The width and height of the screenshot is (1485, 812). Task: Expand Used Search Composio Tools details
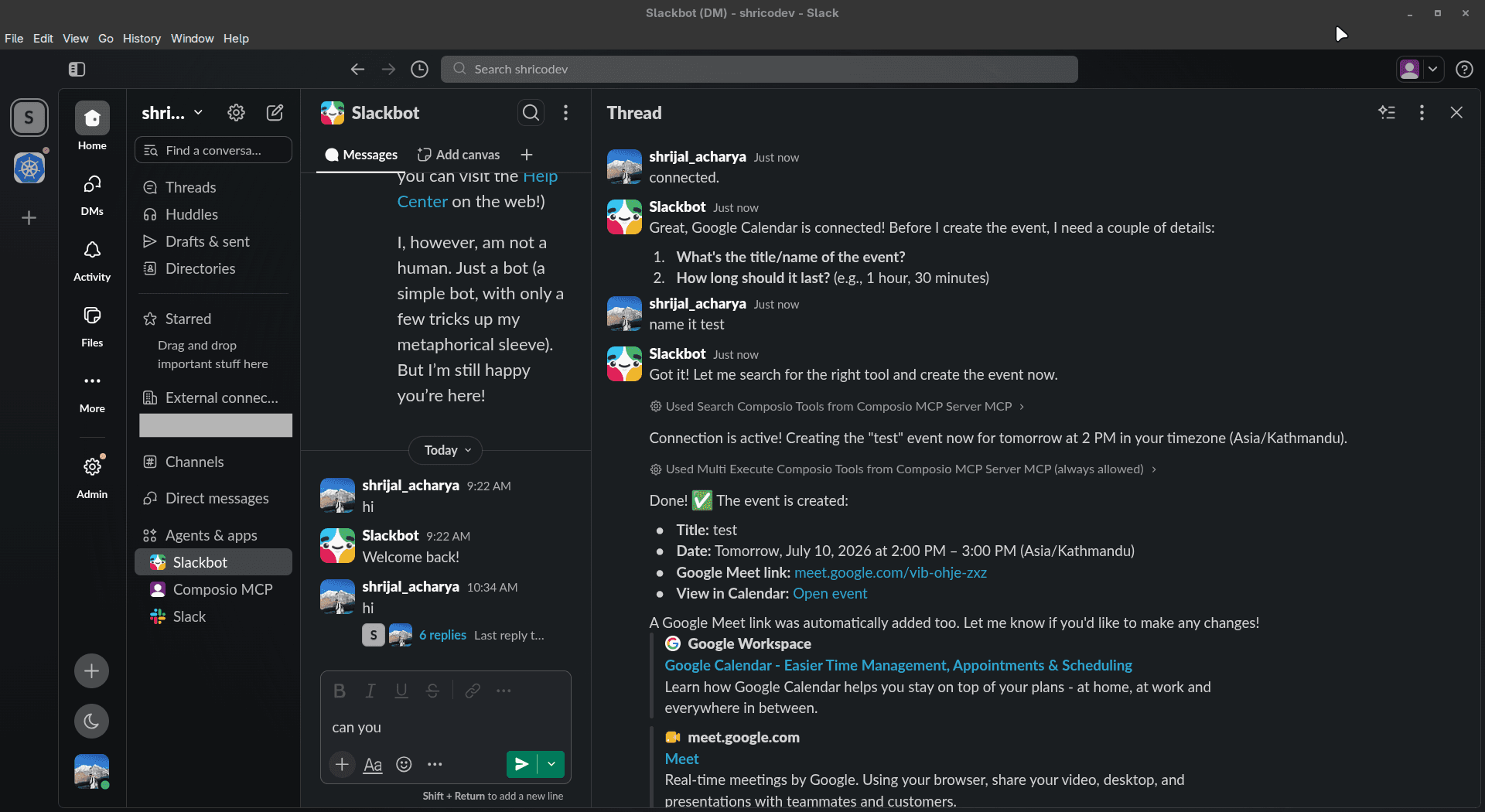pos(838,406)
